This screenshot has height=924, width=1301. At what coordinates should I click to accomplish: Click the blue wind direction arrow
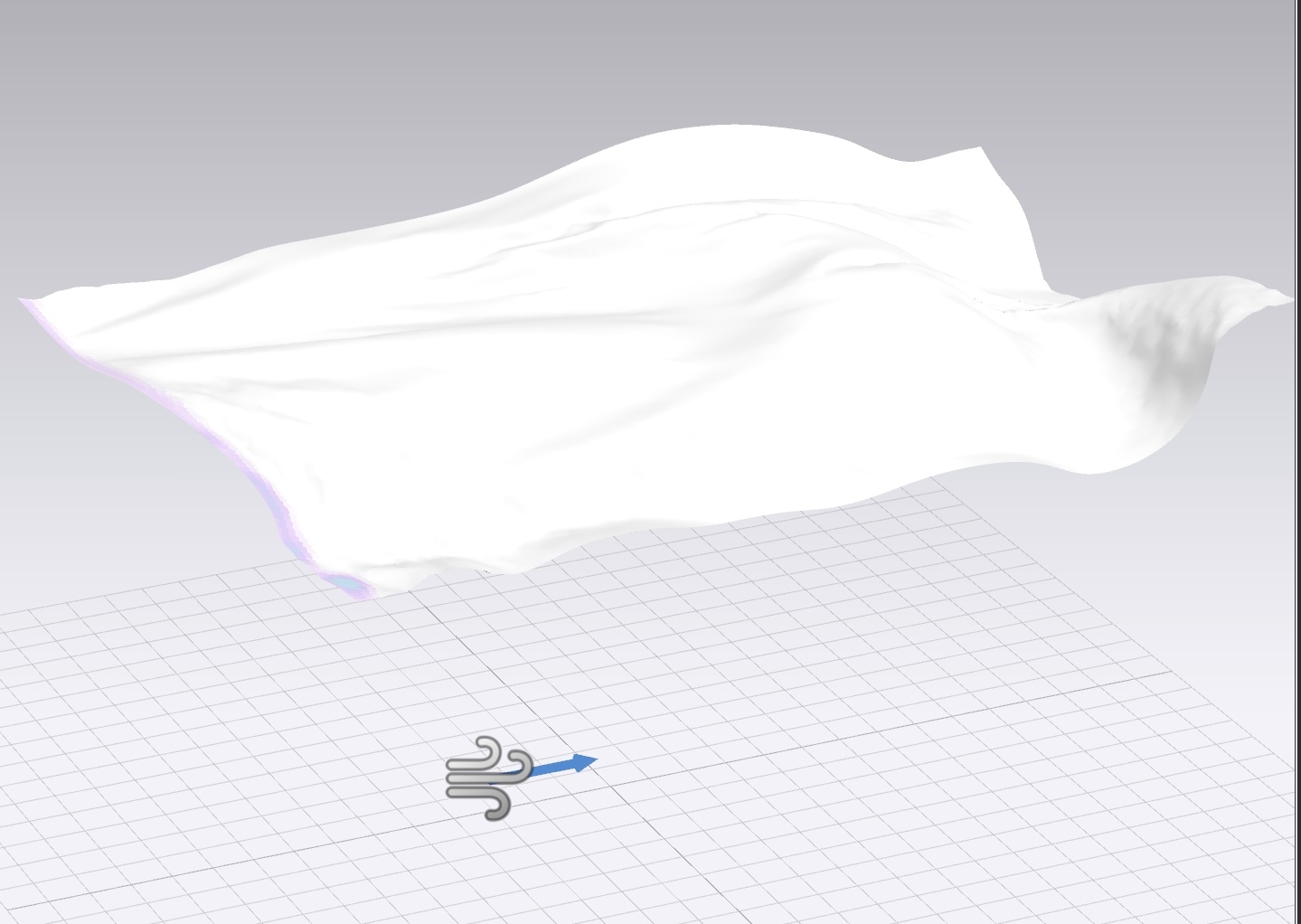coord(564,766)
